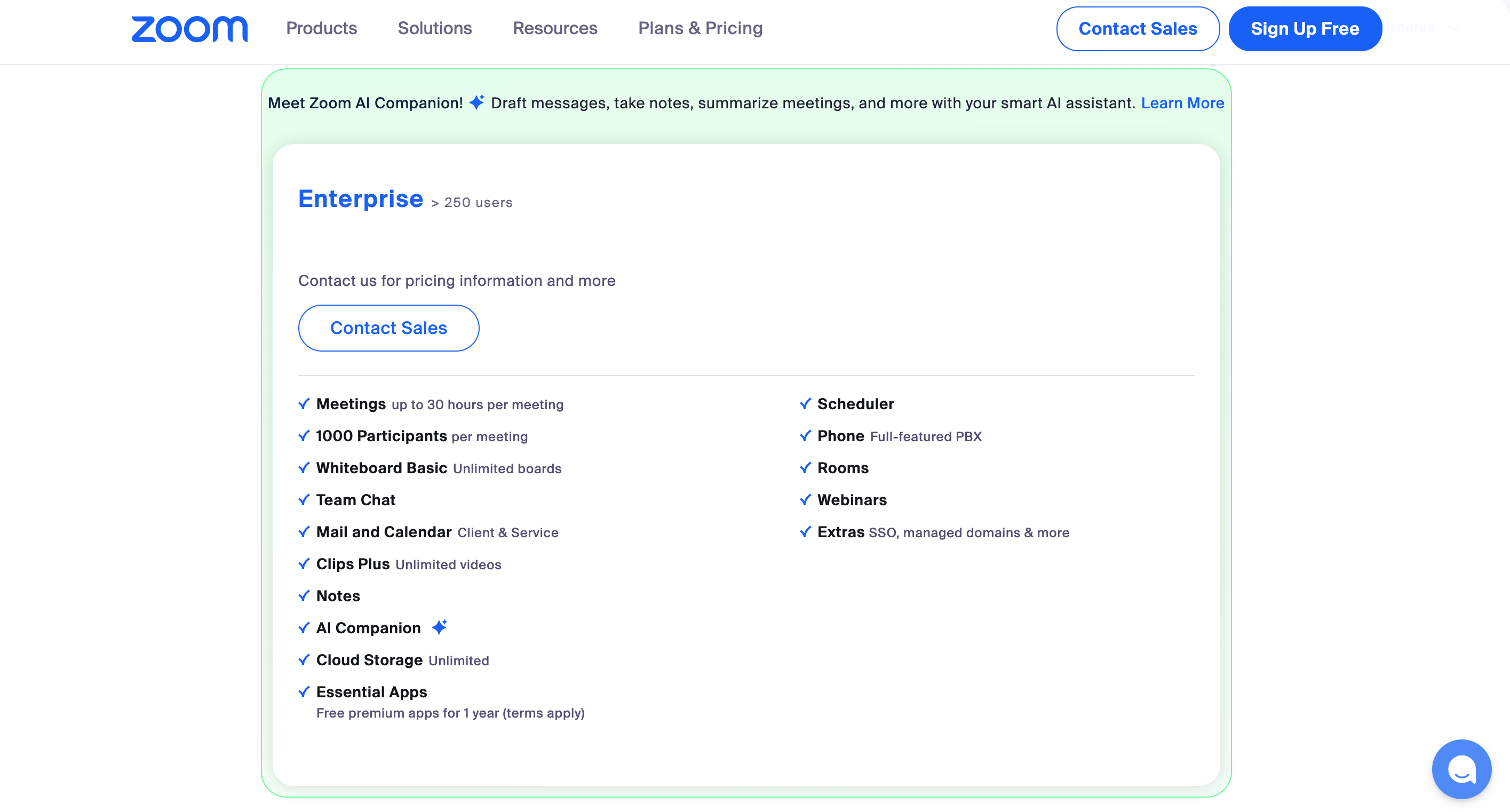
Task: Select Plans & Pricing in the navigation
Action: point(700,28)
